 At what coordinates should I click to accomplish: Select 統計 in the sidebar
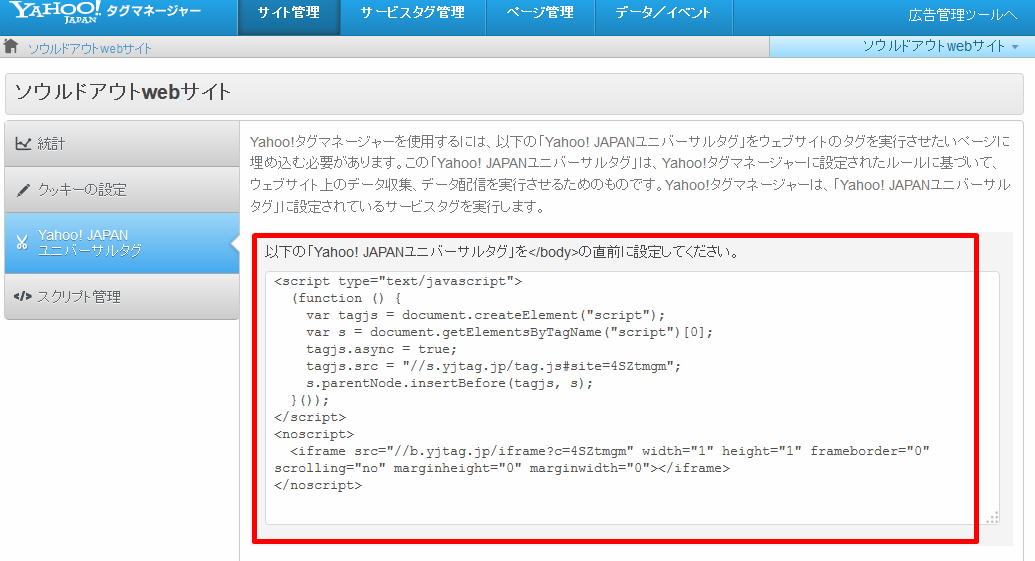(x=121, y=144)
